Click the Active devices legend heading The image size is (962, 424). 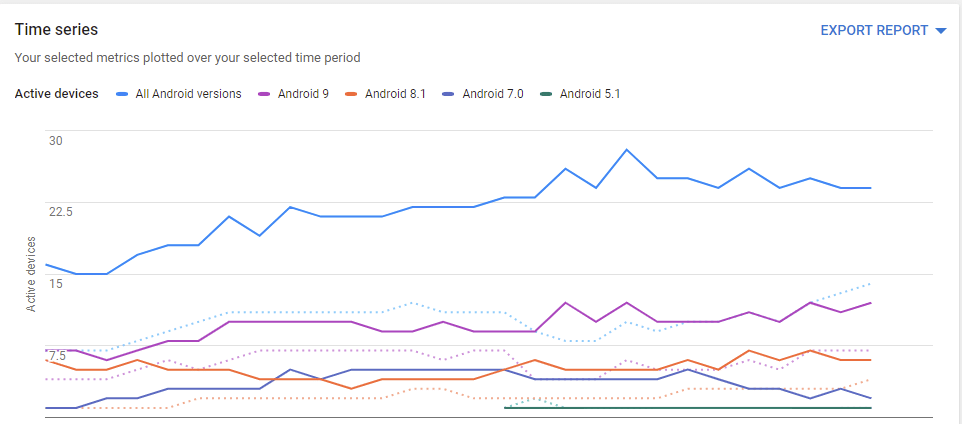[x=56, y=94]
